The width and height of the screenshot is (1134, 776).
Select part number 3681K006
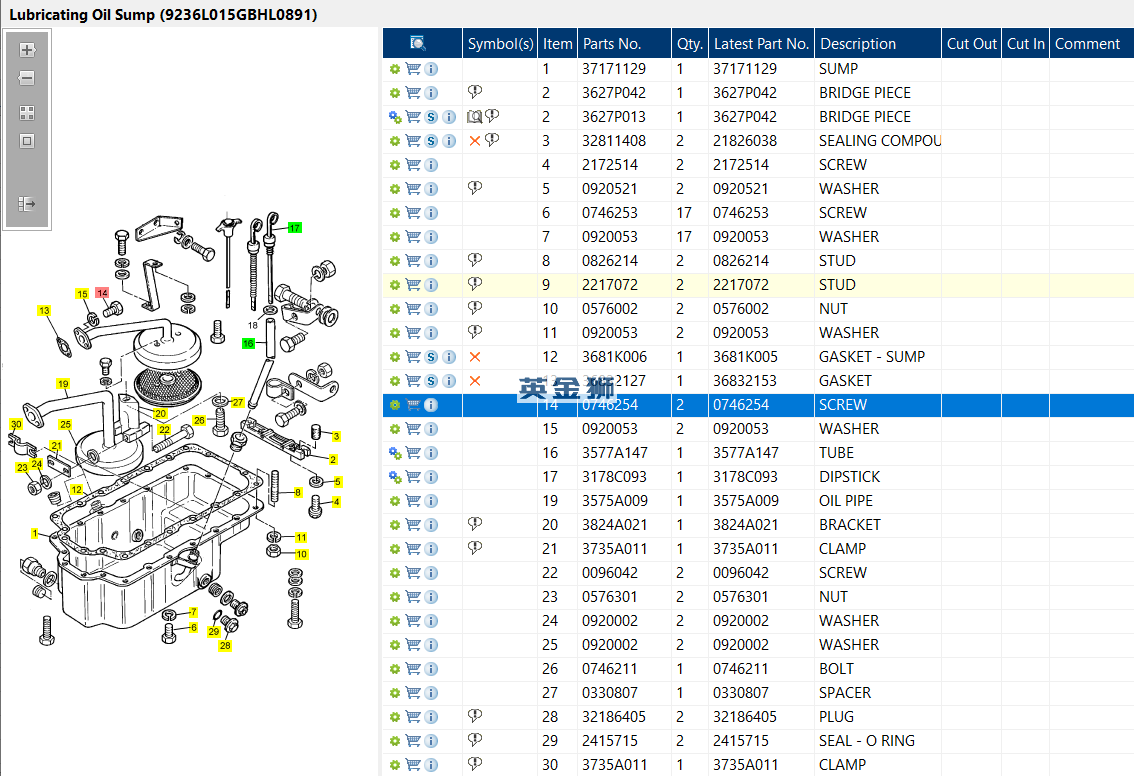pos(615,357)
